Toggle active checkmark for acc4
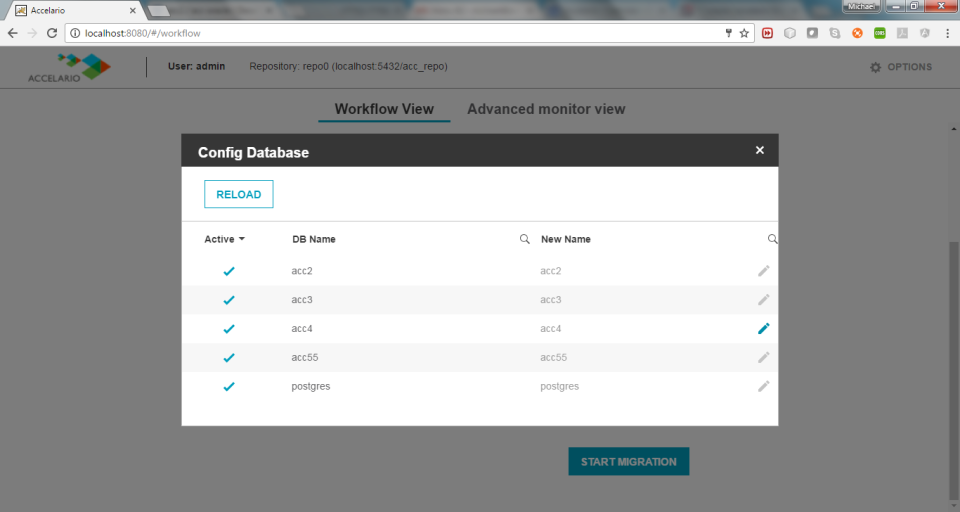This screenshot has width=960, height=512. pyautogui.click(x=229, y=329)
